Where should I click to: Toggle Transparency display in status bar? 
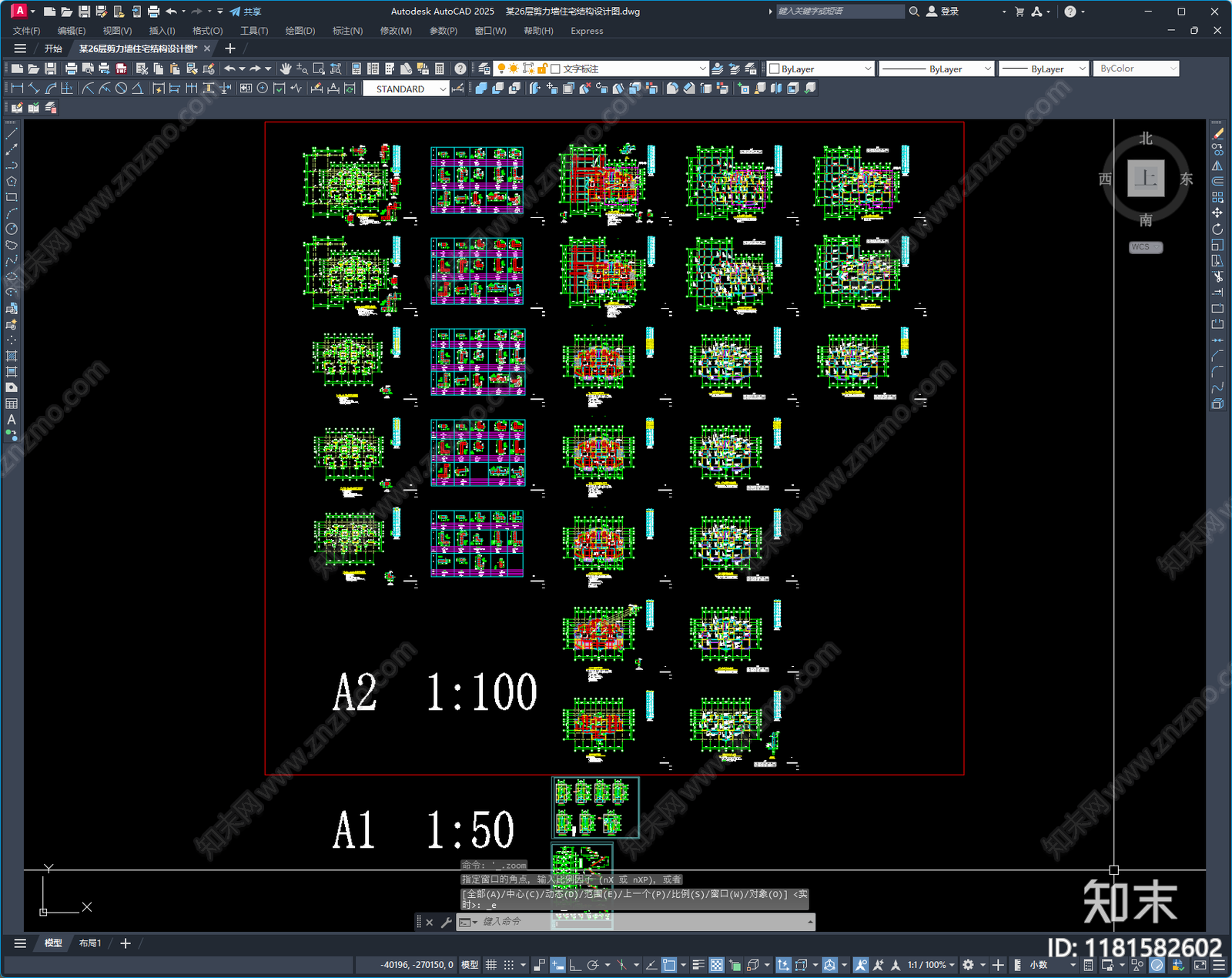(716, 965)
